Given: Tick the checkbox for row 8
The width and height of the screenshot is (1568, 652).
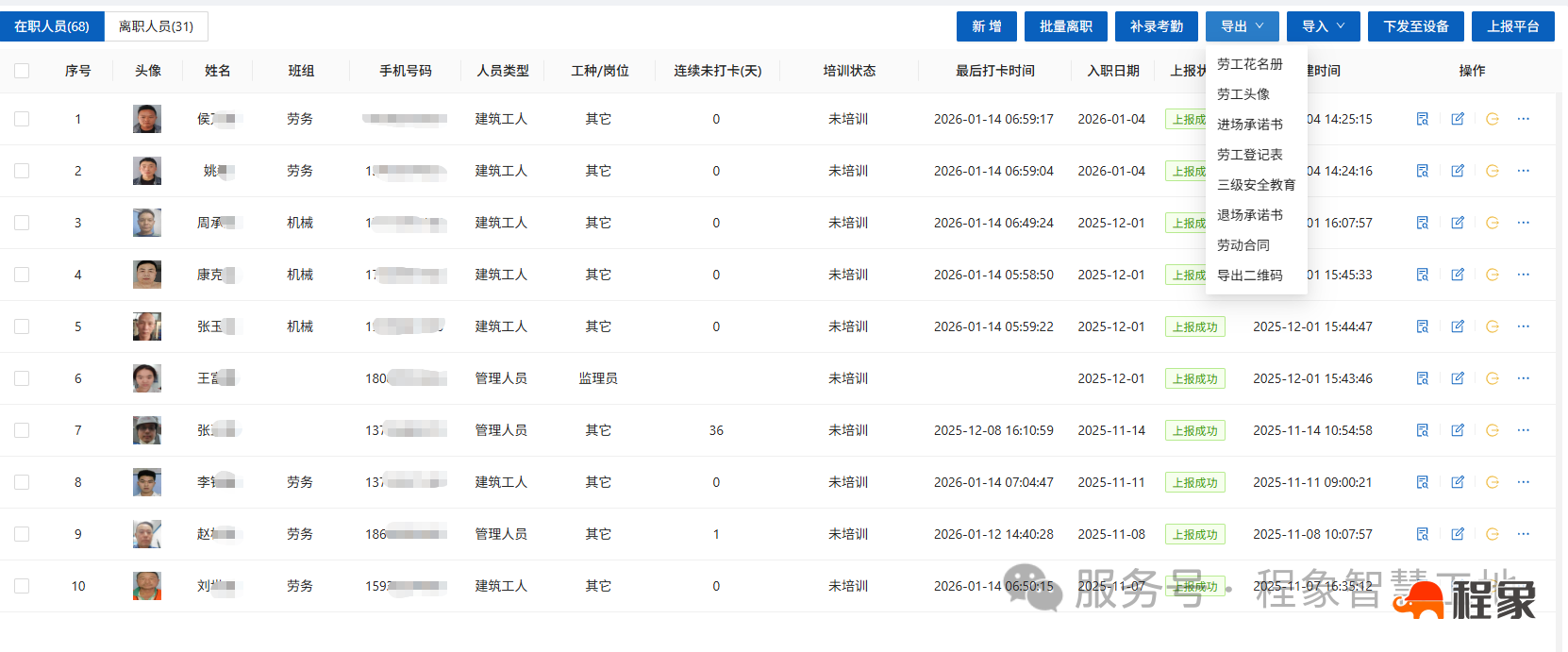Looking at the screenshot, I should point(22,482).
